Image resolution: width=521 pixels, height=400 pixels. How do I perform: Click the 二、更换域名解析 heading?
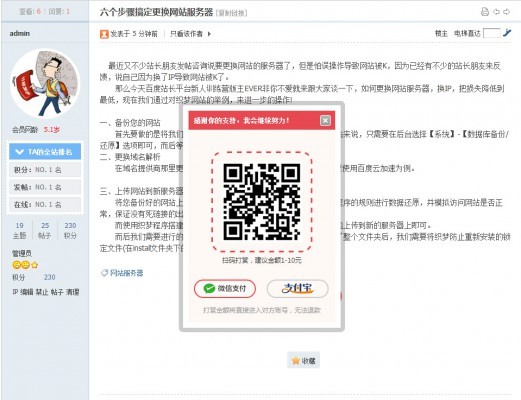[x=130, y=157]
